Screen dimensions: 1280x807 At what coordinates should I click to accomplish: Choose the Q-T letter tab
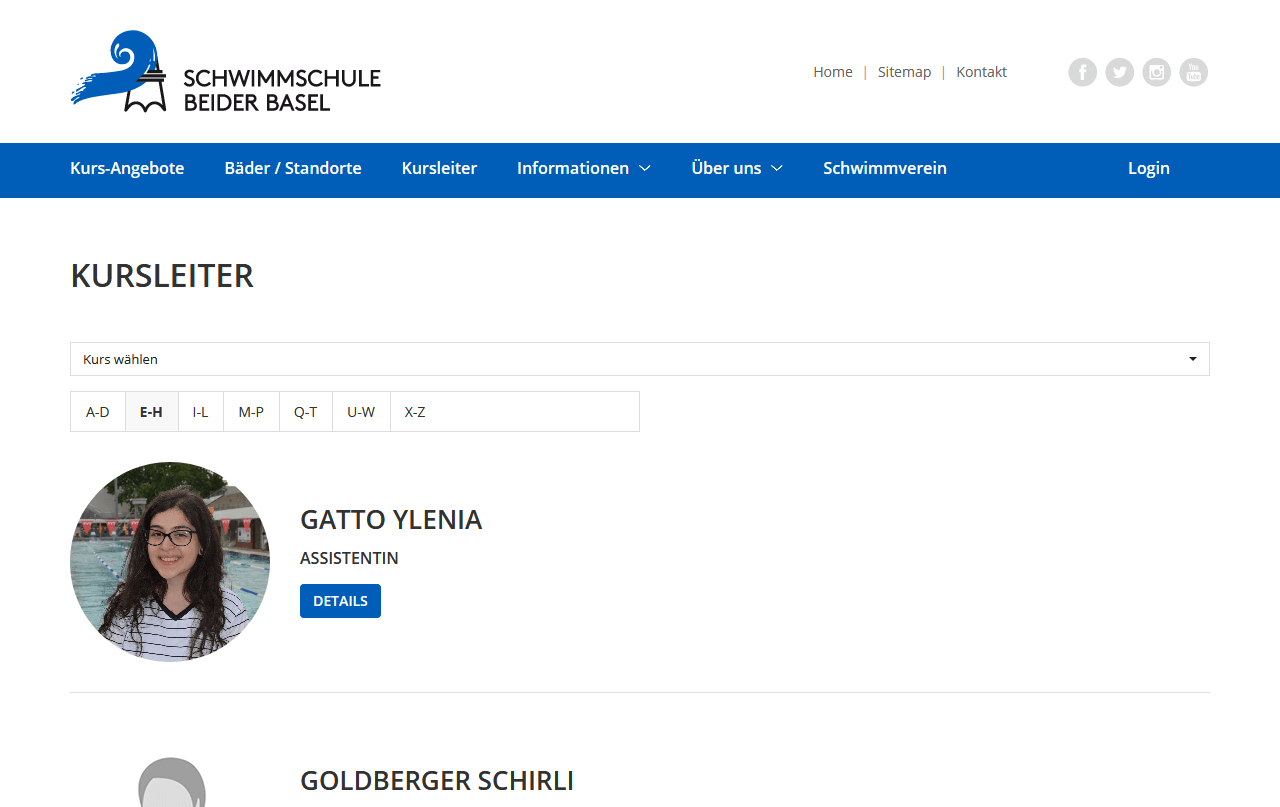pyautogui.click(x=305, y=412)
